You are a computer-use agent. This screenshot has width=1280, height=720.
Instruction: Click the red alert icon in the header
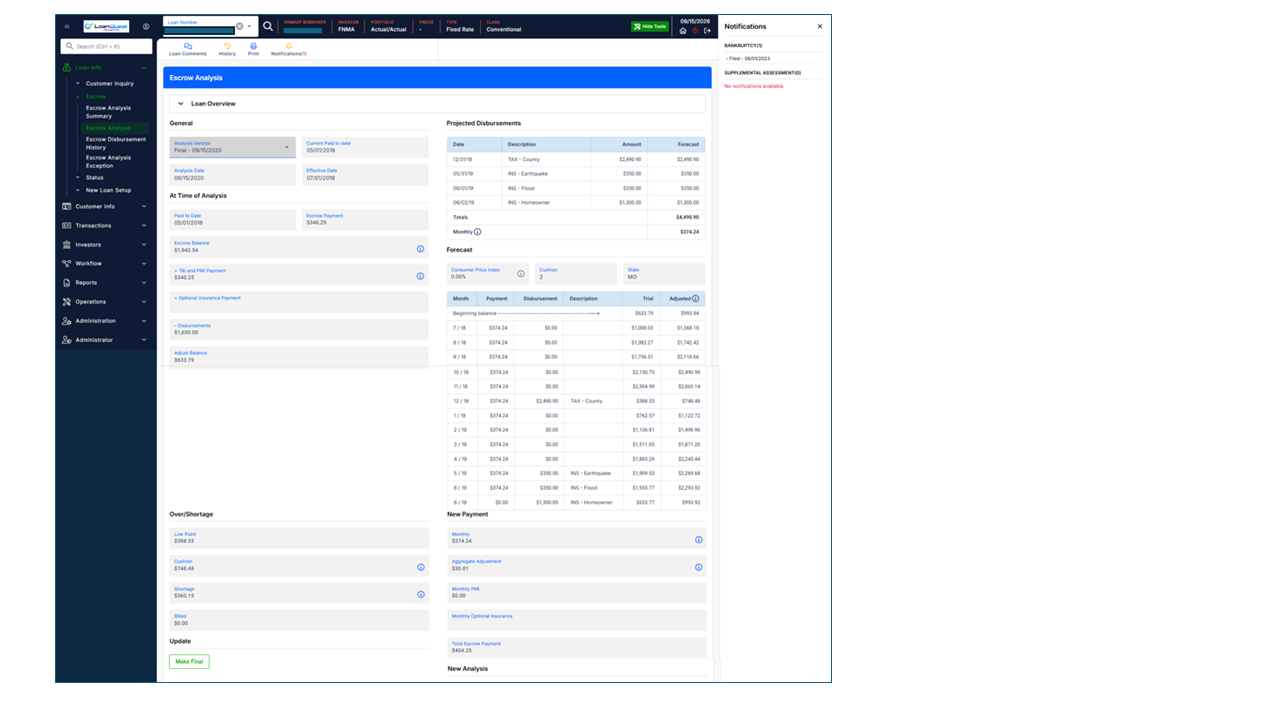pyautogui.click(x=695, y=31)
